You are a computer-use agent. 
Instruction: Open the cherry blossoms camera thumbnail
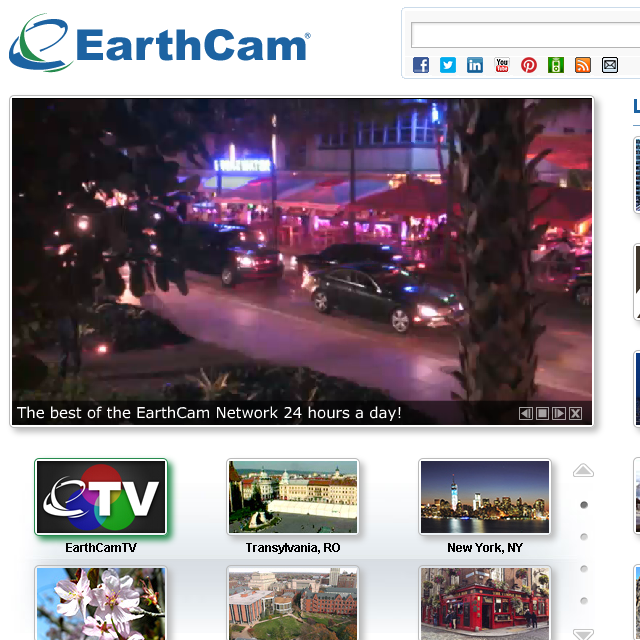101,603
